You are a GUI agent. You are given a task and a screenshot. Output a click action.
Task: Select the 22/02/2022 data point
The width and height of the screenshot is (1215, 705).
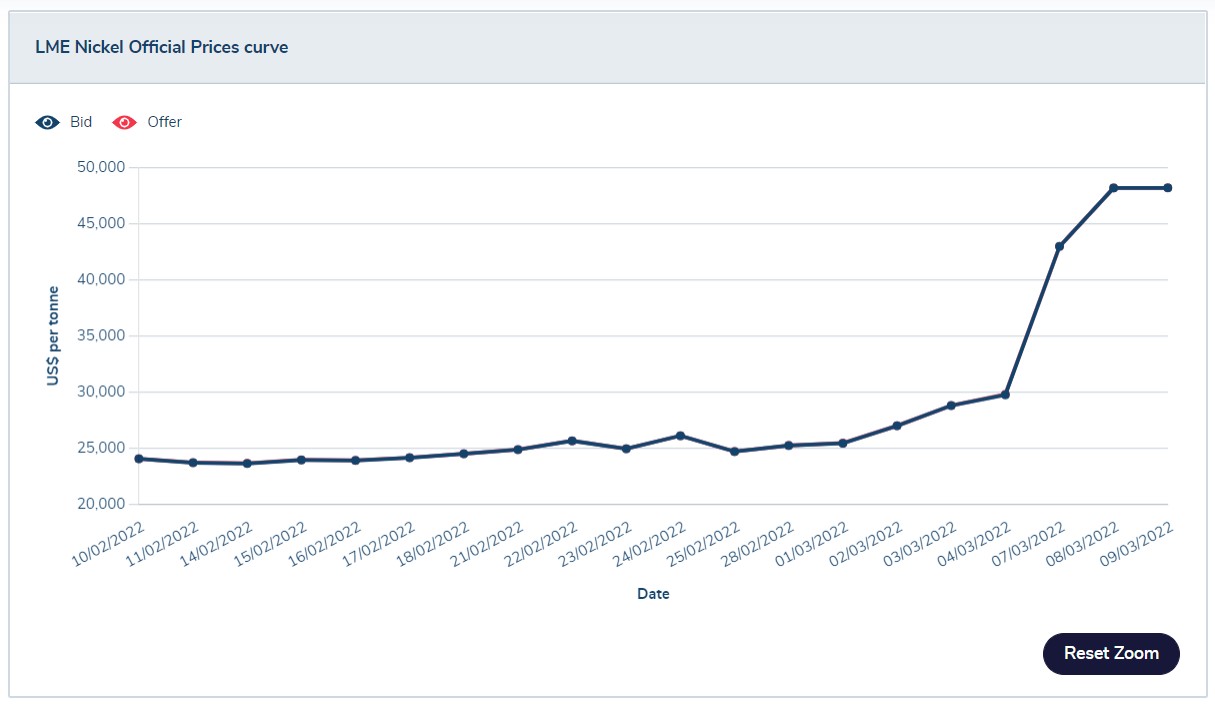572,440
